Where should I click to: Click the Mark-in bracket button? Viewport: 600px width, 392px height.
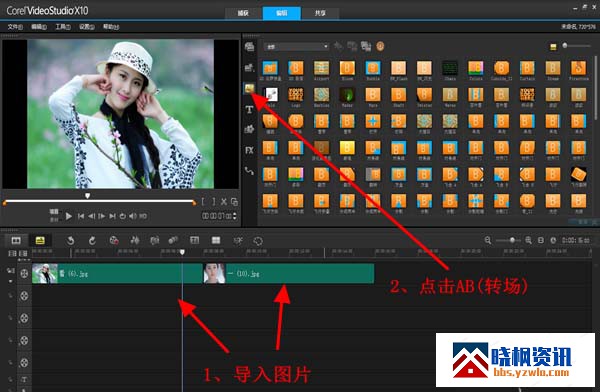tap(203, 201)
